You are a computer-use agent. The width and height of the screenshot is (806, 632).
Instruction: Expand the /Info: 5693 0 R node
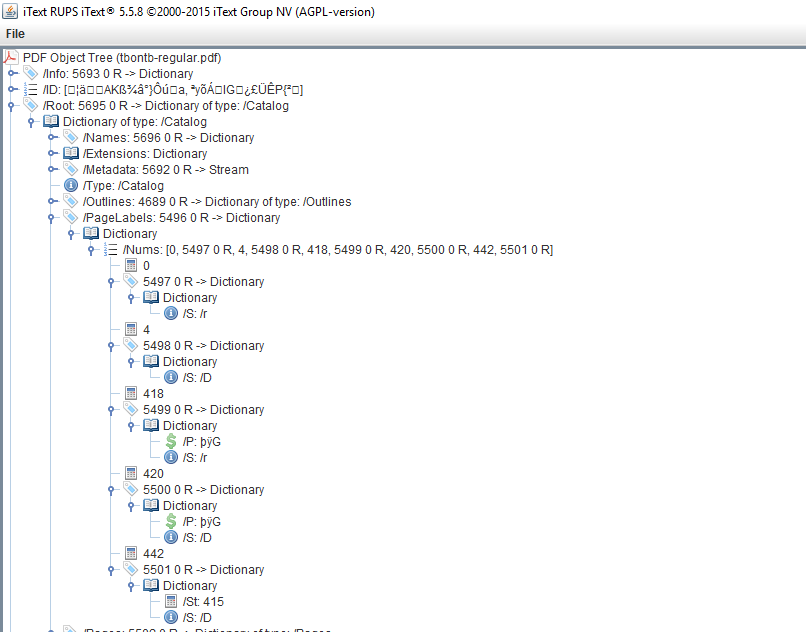click(11, 74)
